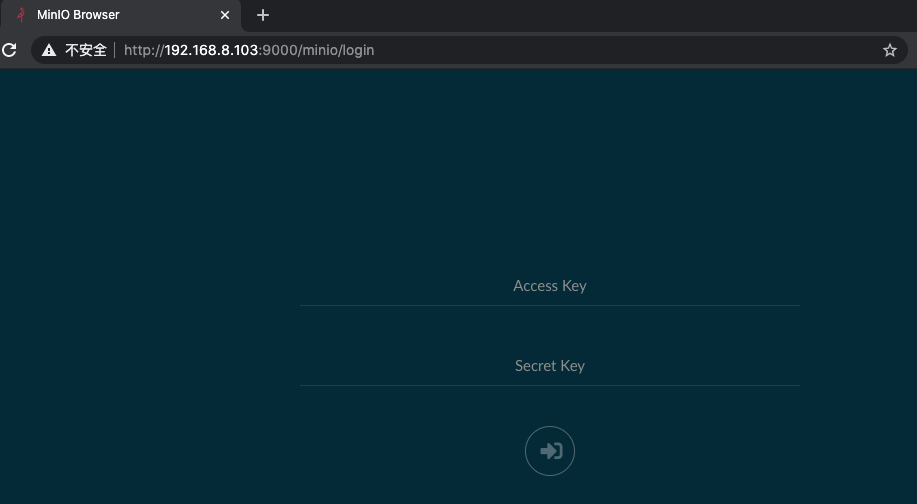
Task: Click empty address bar space before star
Action: [x=620, y=50]
